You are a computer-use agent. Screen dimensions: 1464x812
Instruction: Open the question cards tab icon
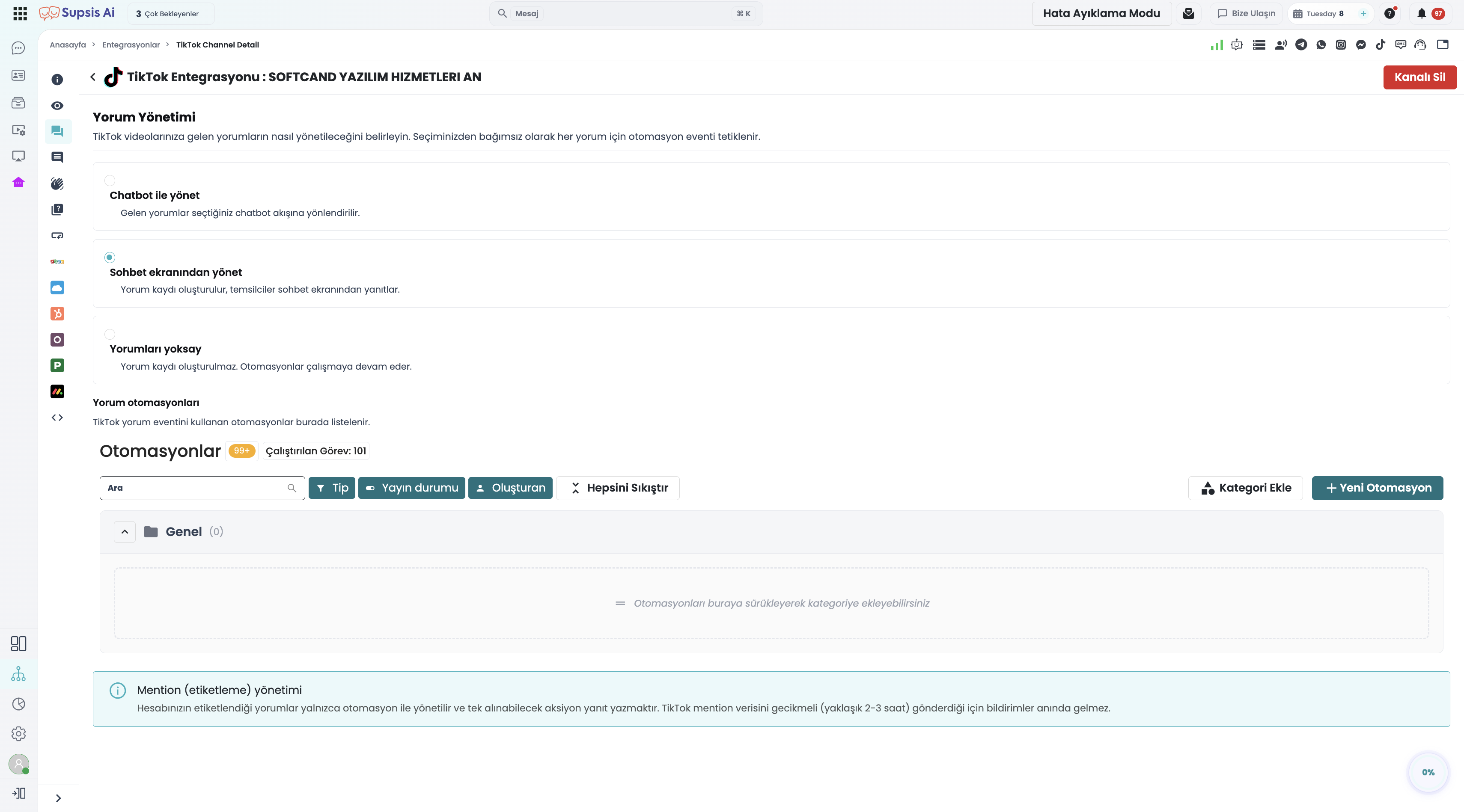point(57,210)
